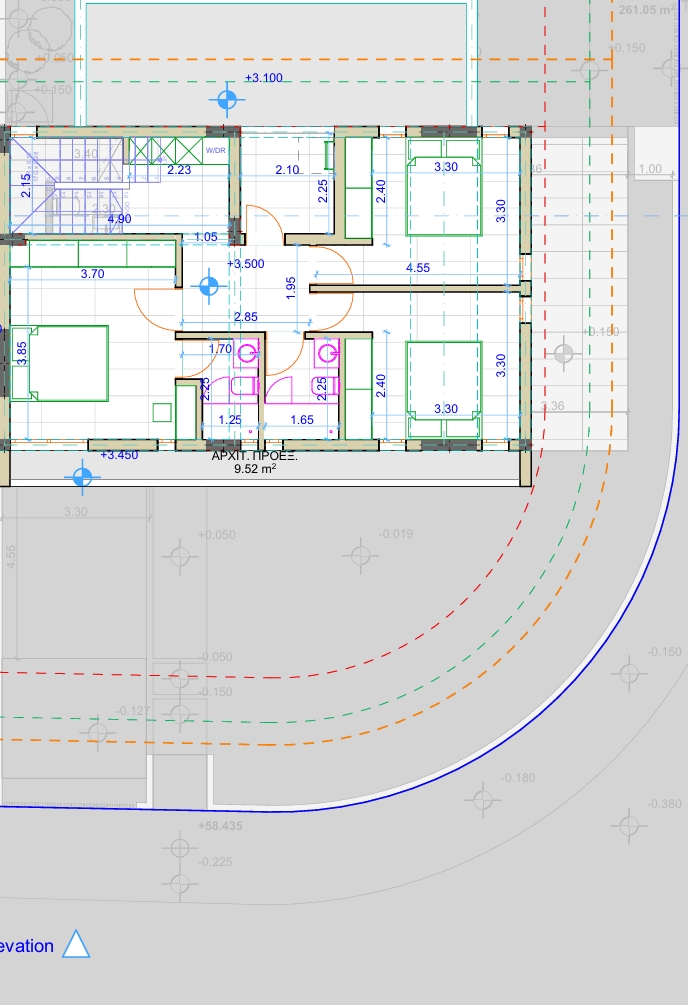Image resolution: width=688 pixels, height=1005 pixels.
Task: Click the 4.55 dimension text
Action: 418,268
